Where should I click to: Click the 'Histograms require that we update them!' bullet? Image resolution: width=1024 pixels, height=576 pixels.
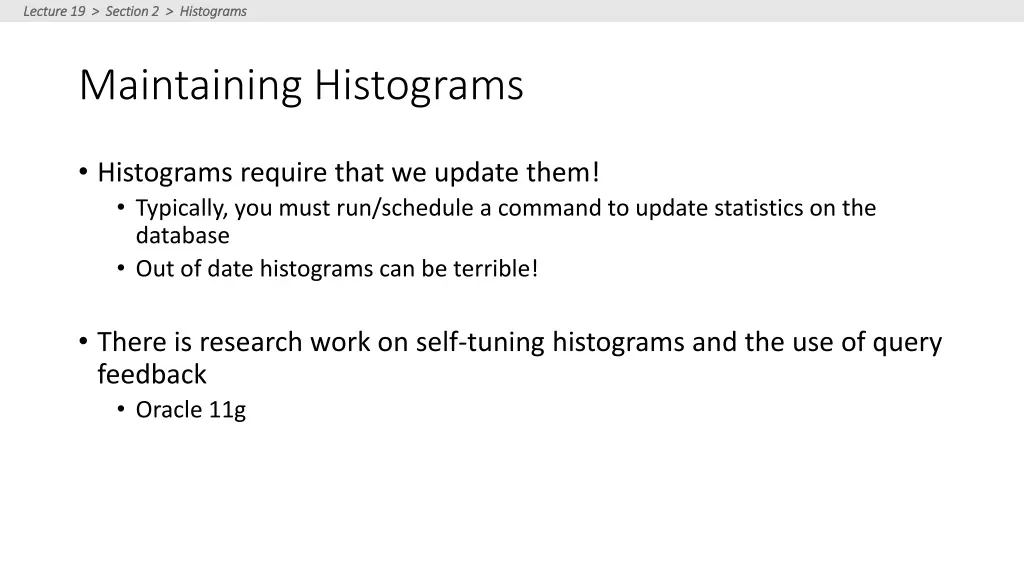pos(348,172)
